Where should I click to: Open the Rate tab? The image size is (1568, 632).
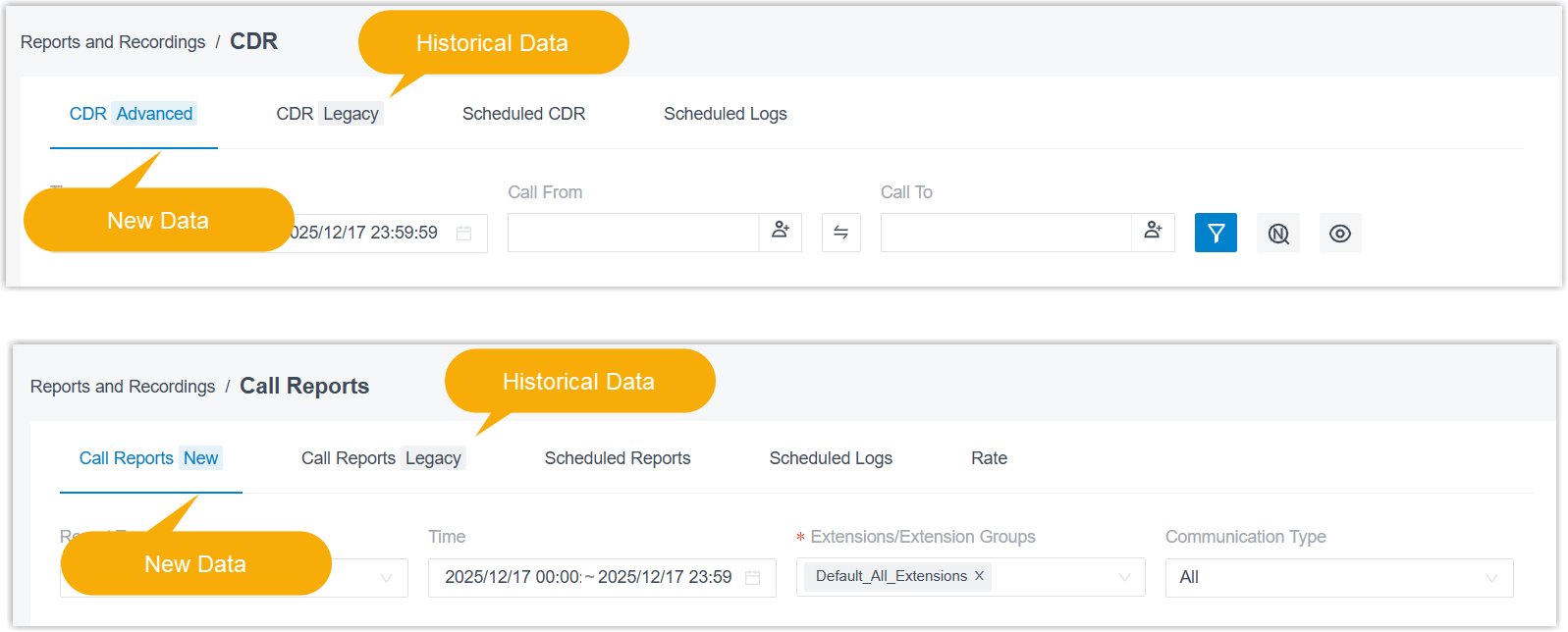click(989, 458)
